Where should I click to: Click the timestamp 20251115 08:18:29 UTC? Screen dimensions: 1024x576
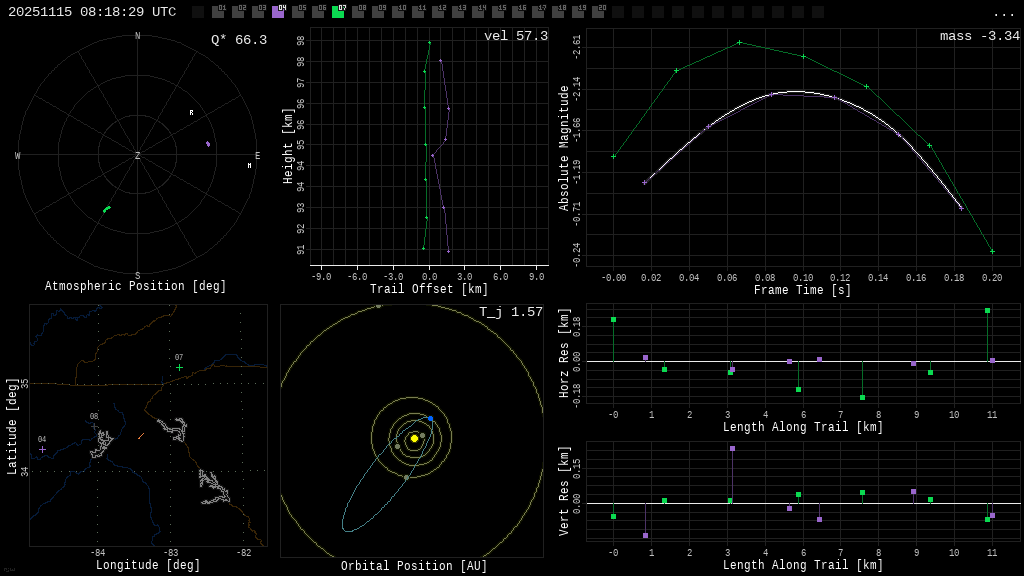click(92, 12)
